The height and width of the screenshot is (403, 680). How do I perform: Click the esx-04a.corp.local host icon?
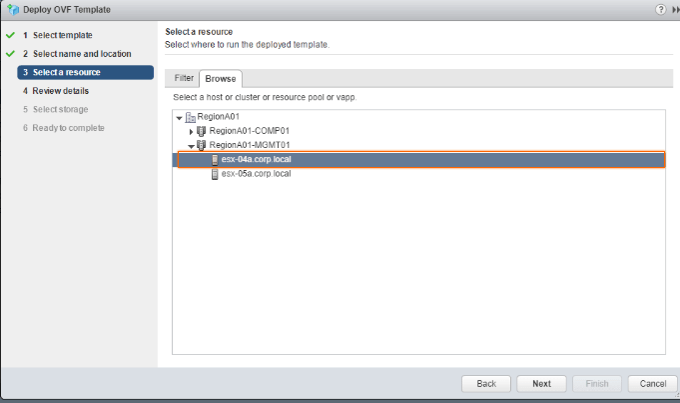(215, 160)
